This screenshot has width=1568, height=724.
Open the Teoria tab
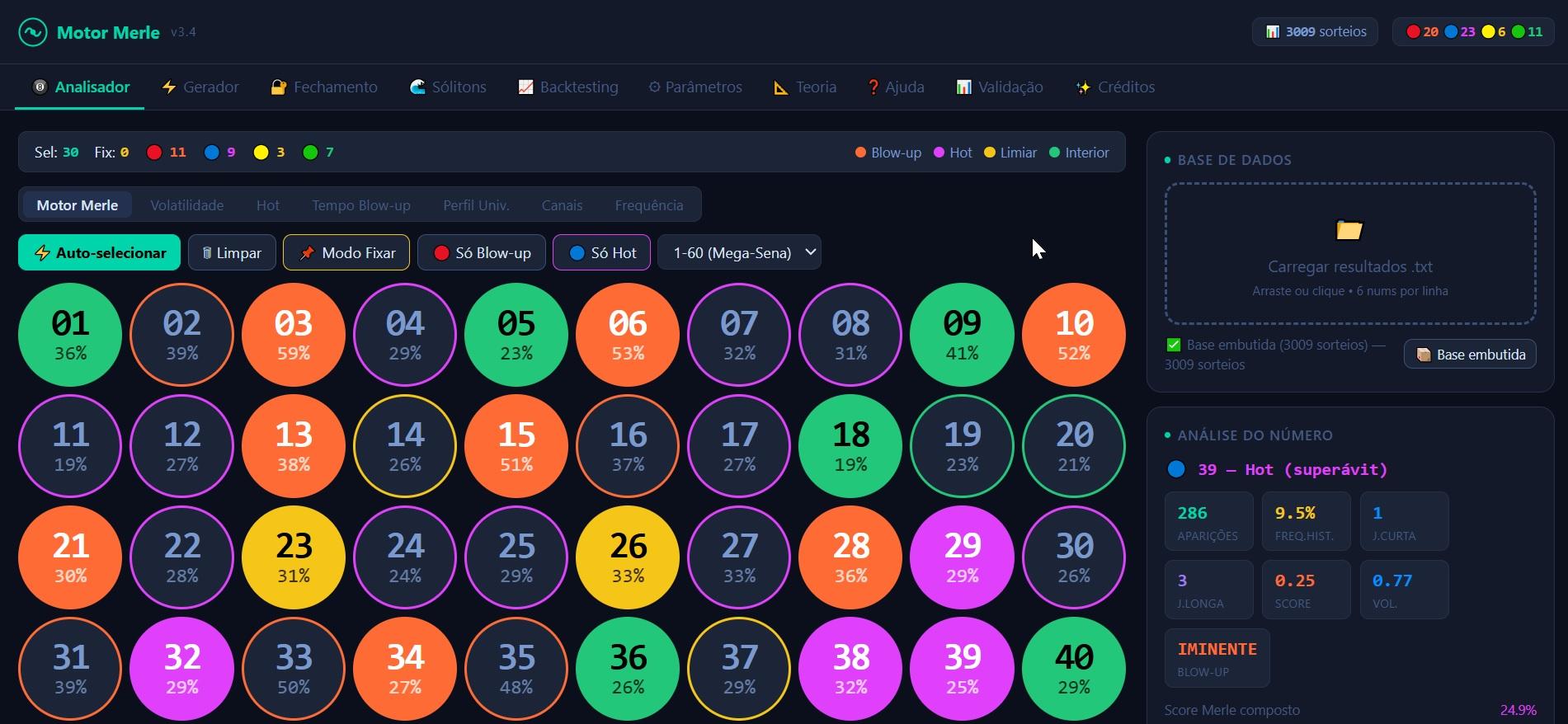804,87
